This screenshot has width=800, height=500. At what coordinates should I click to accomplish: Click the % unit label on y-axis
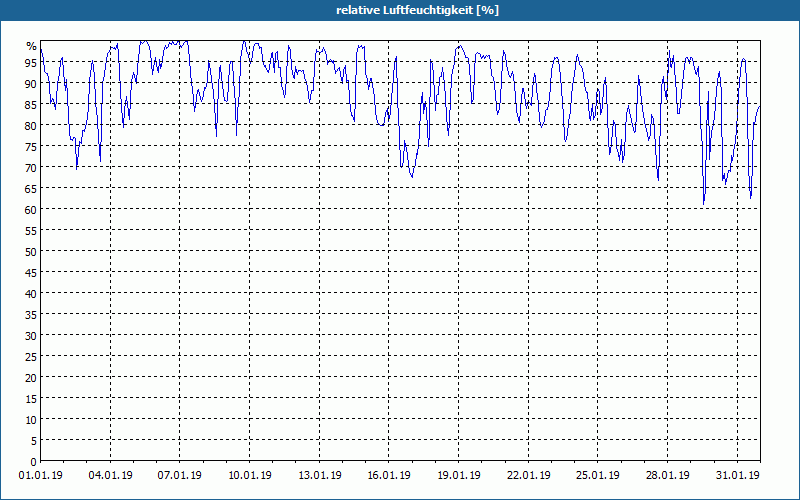coord(32,46)
